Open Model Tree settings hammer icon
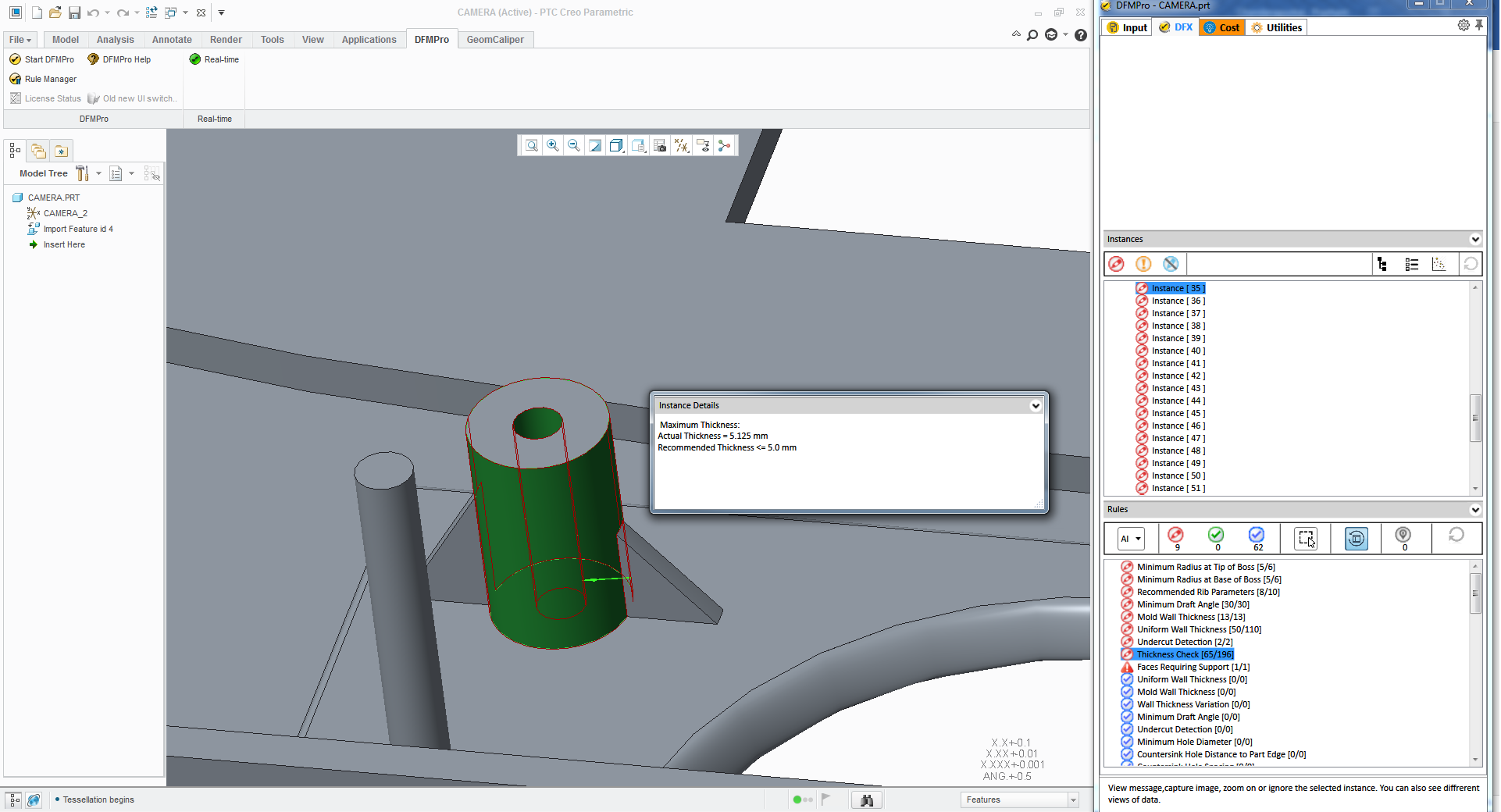This screenshot has width=1501, height=812. pos(82,173)
